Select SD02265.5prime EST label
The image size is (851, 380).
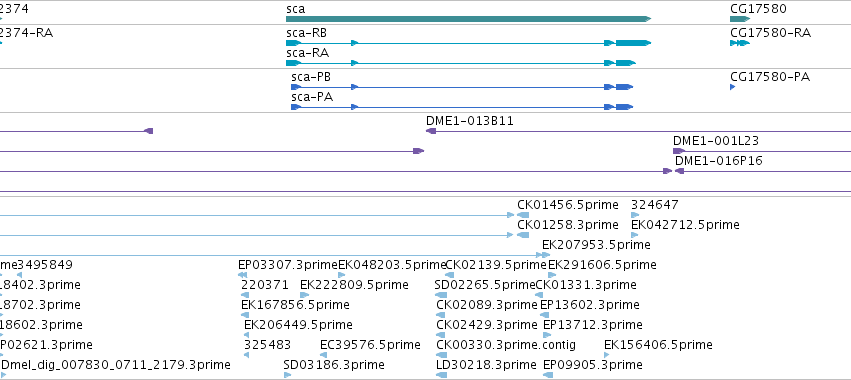tap(485, 284)
